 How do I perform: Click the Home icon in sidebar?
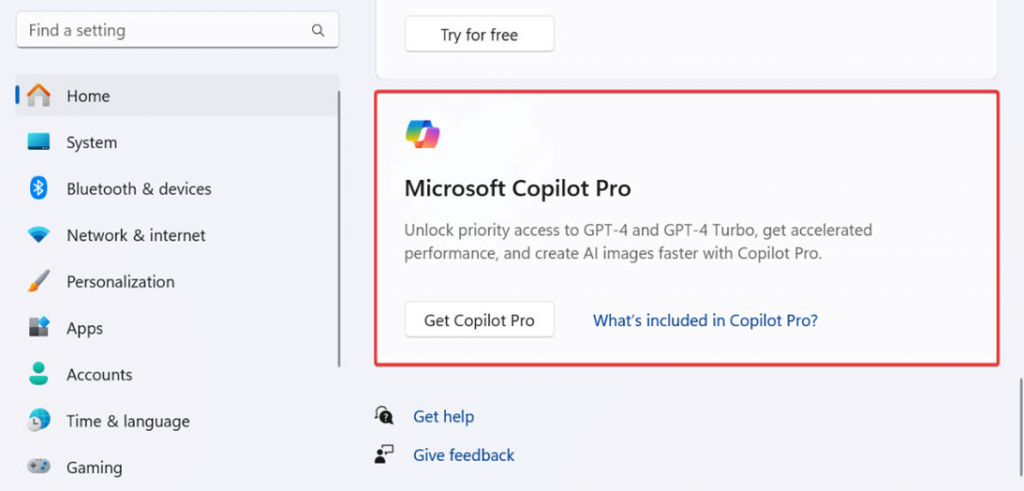click(39, 96)
